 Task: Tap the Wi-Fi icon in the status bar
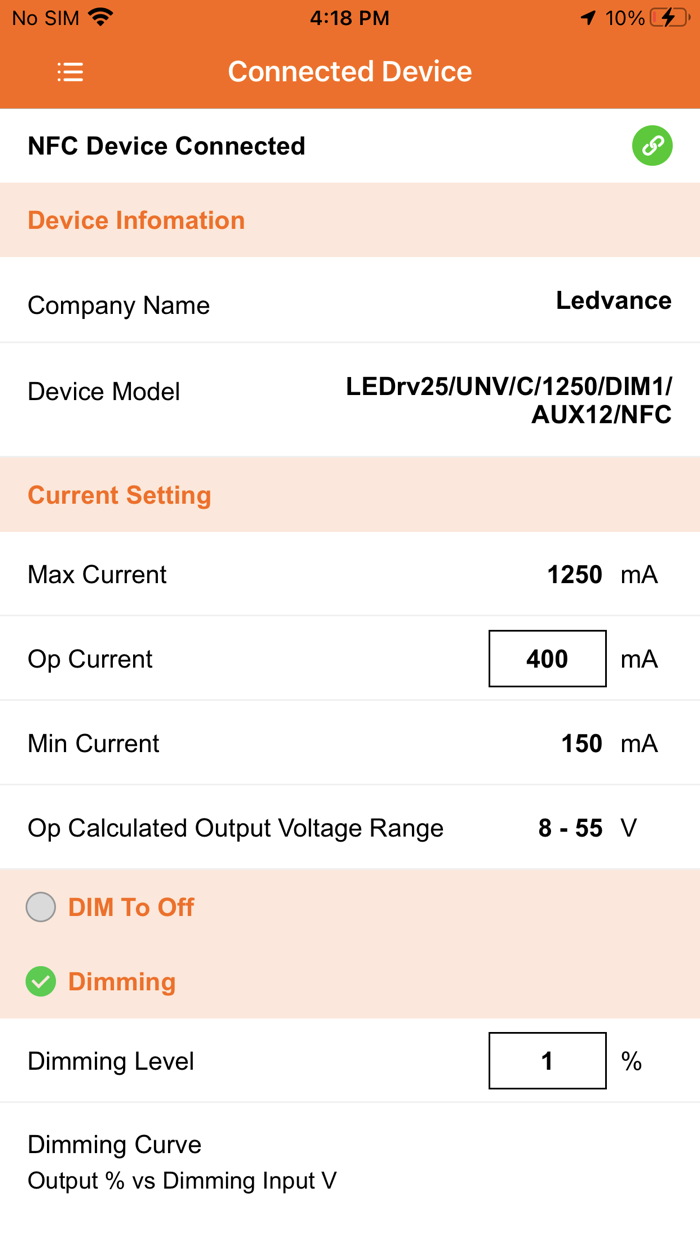(x=98, y=16)
